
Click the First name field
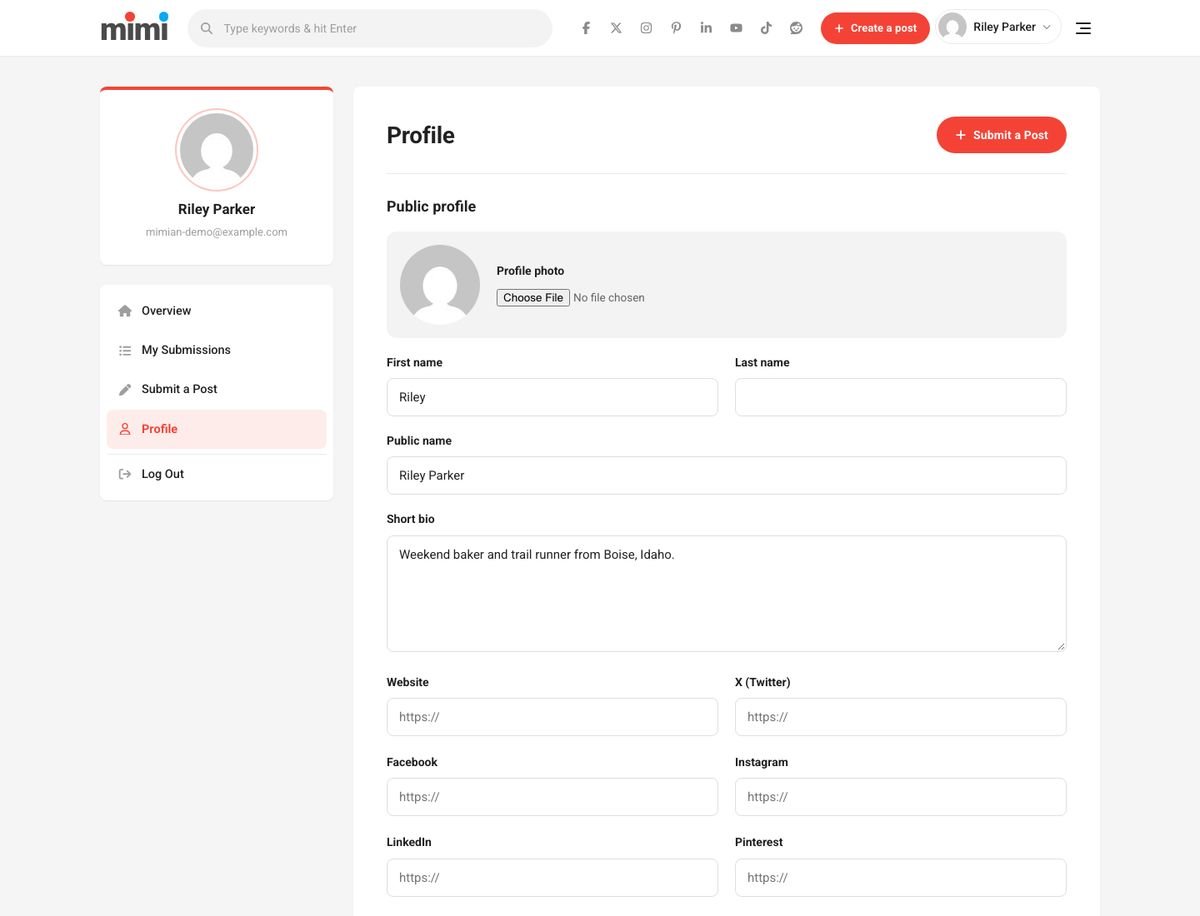(x=552, y=397)
